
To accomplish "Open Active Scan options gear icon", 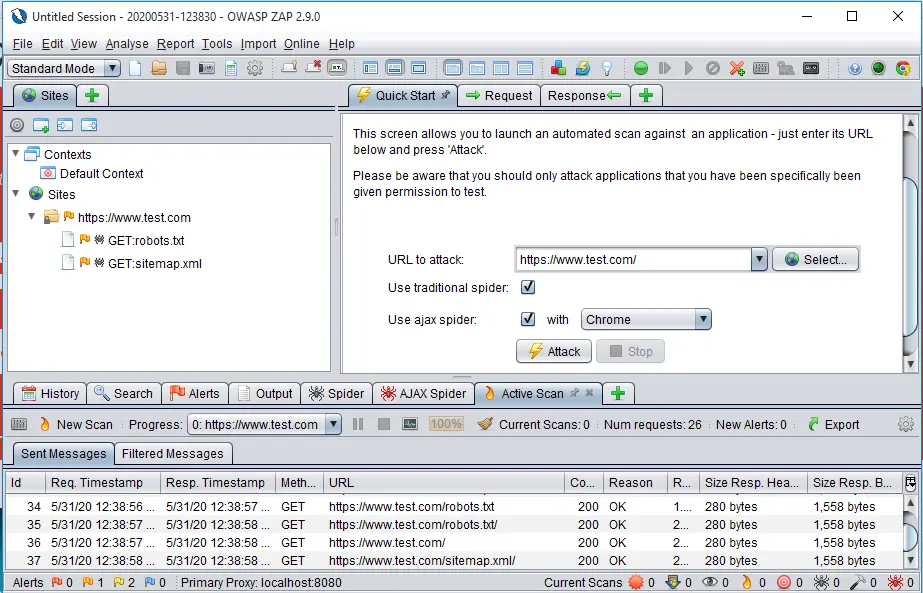I will pos(906,424).
